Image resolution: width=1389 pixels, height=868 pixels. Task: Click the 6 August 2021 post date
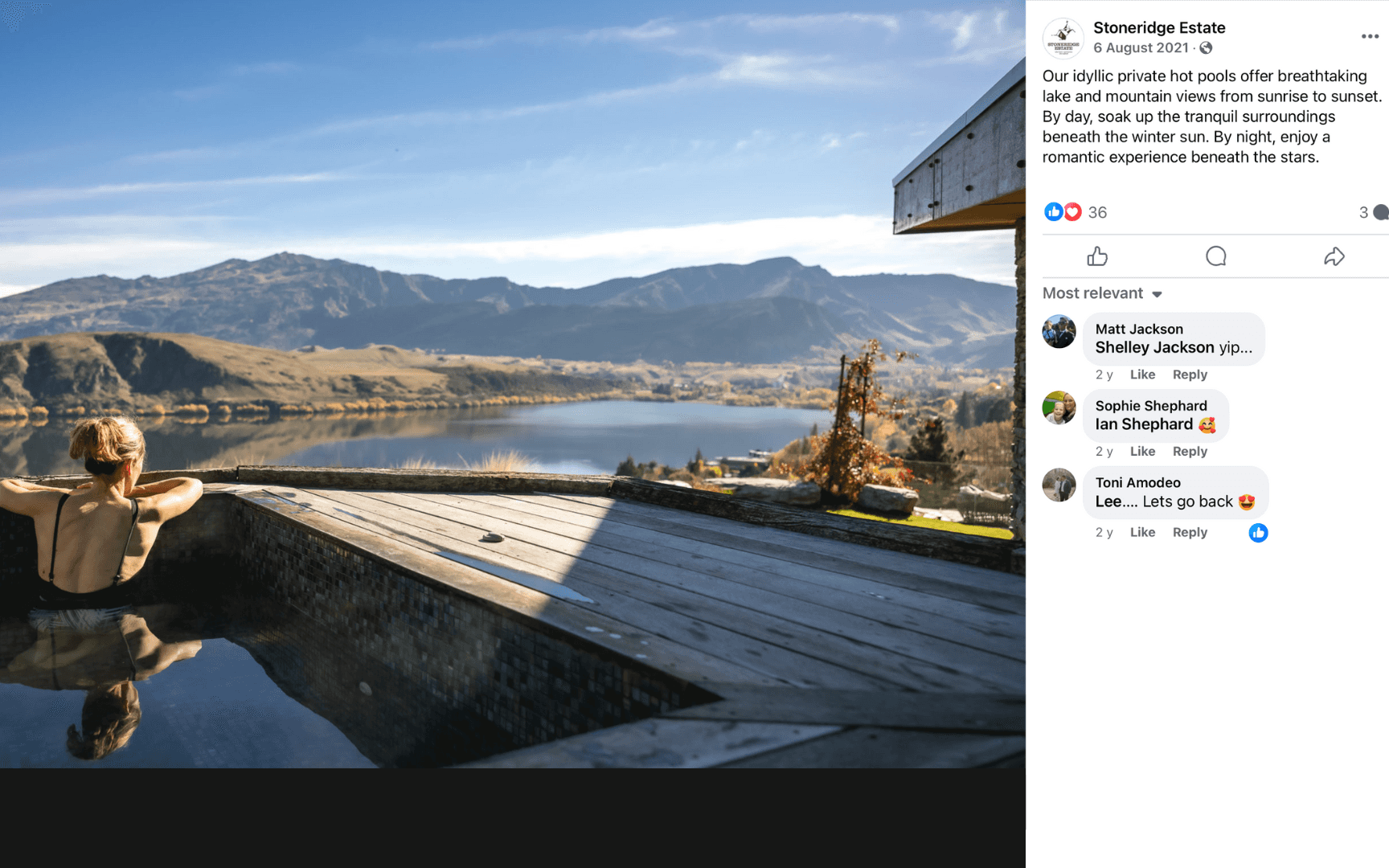(x=1141, y=48)
